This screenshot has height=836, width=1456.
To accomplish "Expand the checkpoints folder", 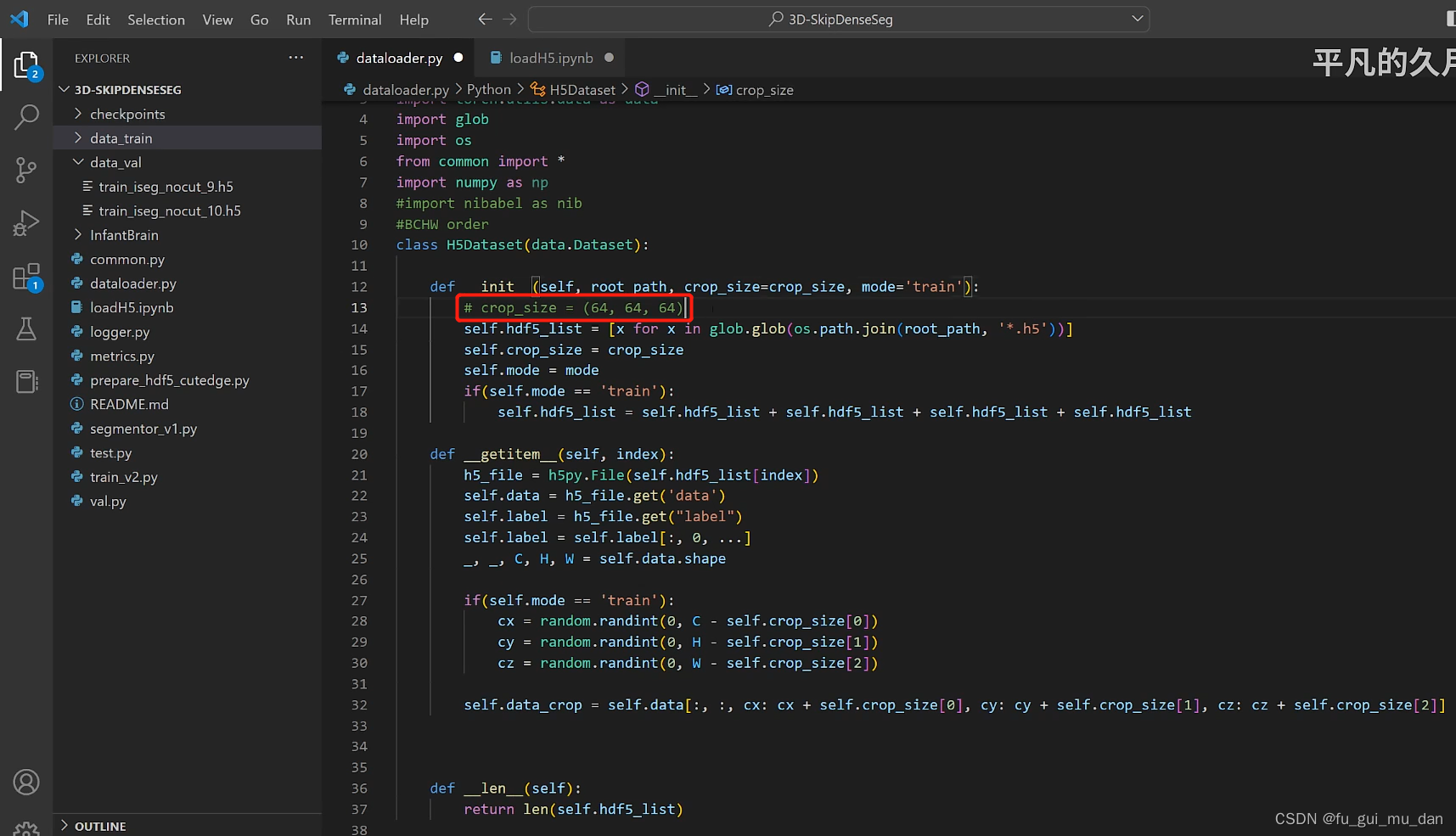I will [78, 114].
